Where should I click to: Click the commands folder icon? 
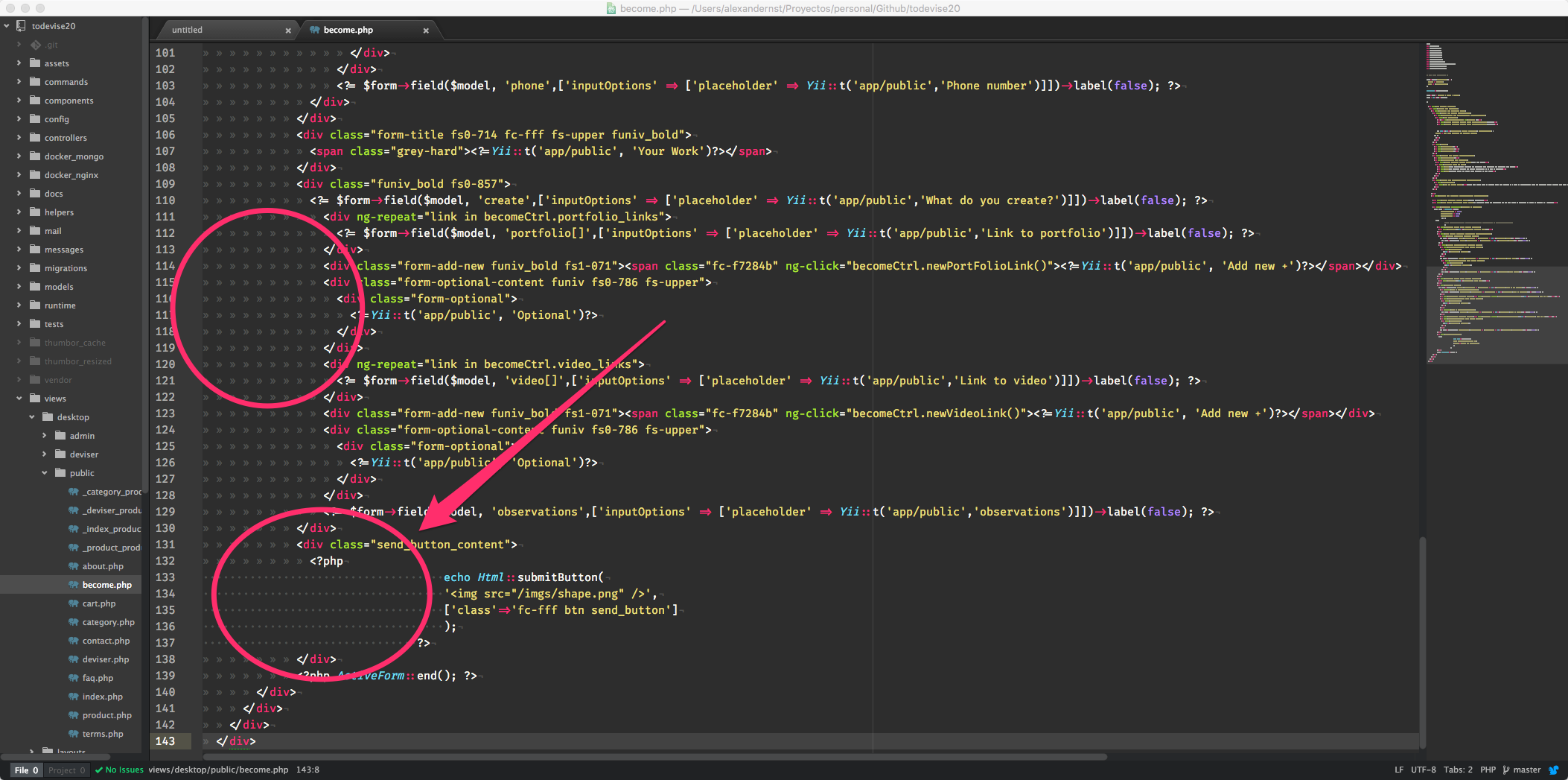click(x=35, y=82)
